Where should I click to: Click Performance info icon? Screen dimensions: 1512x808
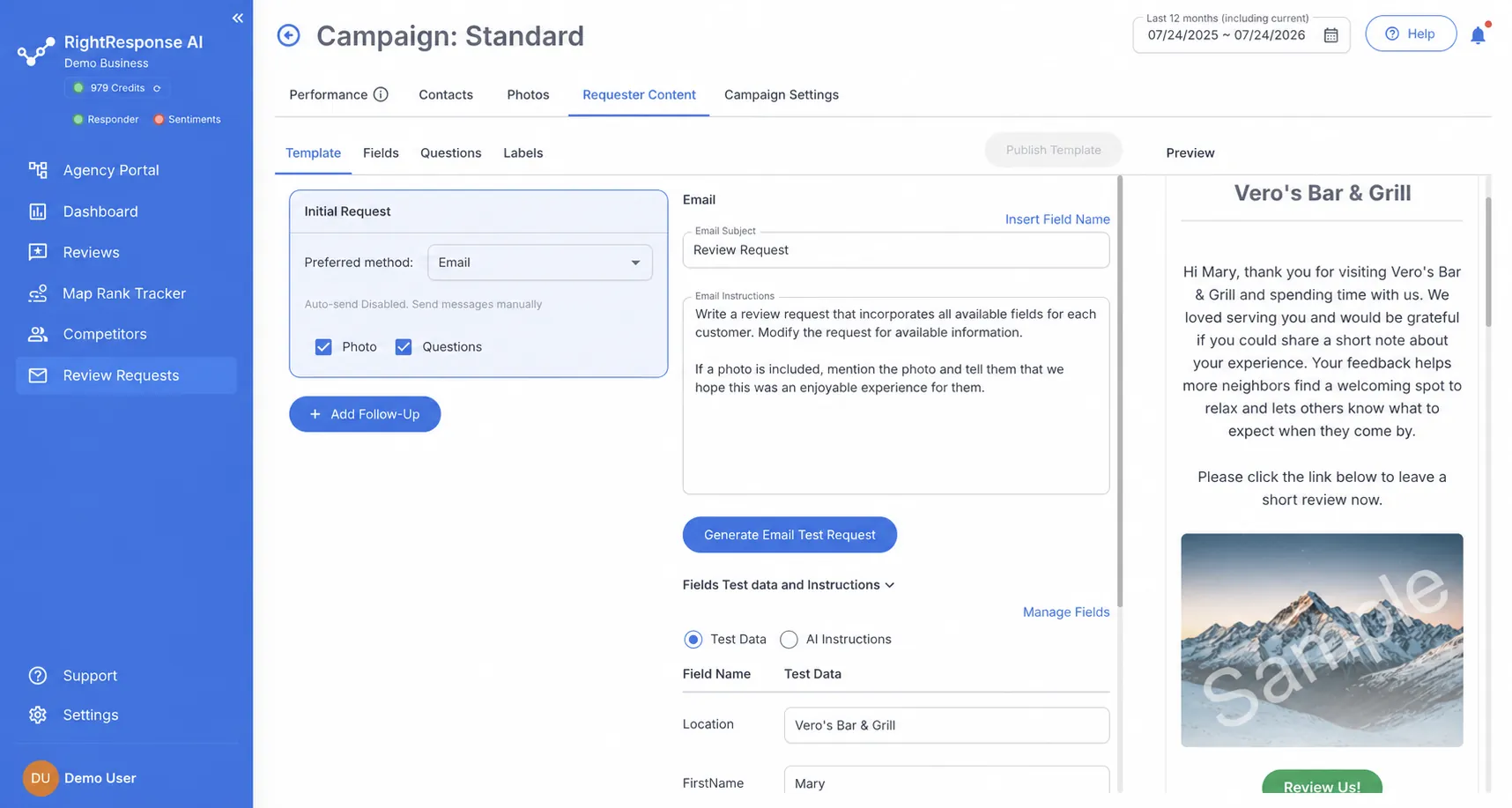[x=381, y=94]
